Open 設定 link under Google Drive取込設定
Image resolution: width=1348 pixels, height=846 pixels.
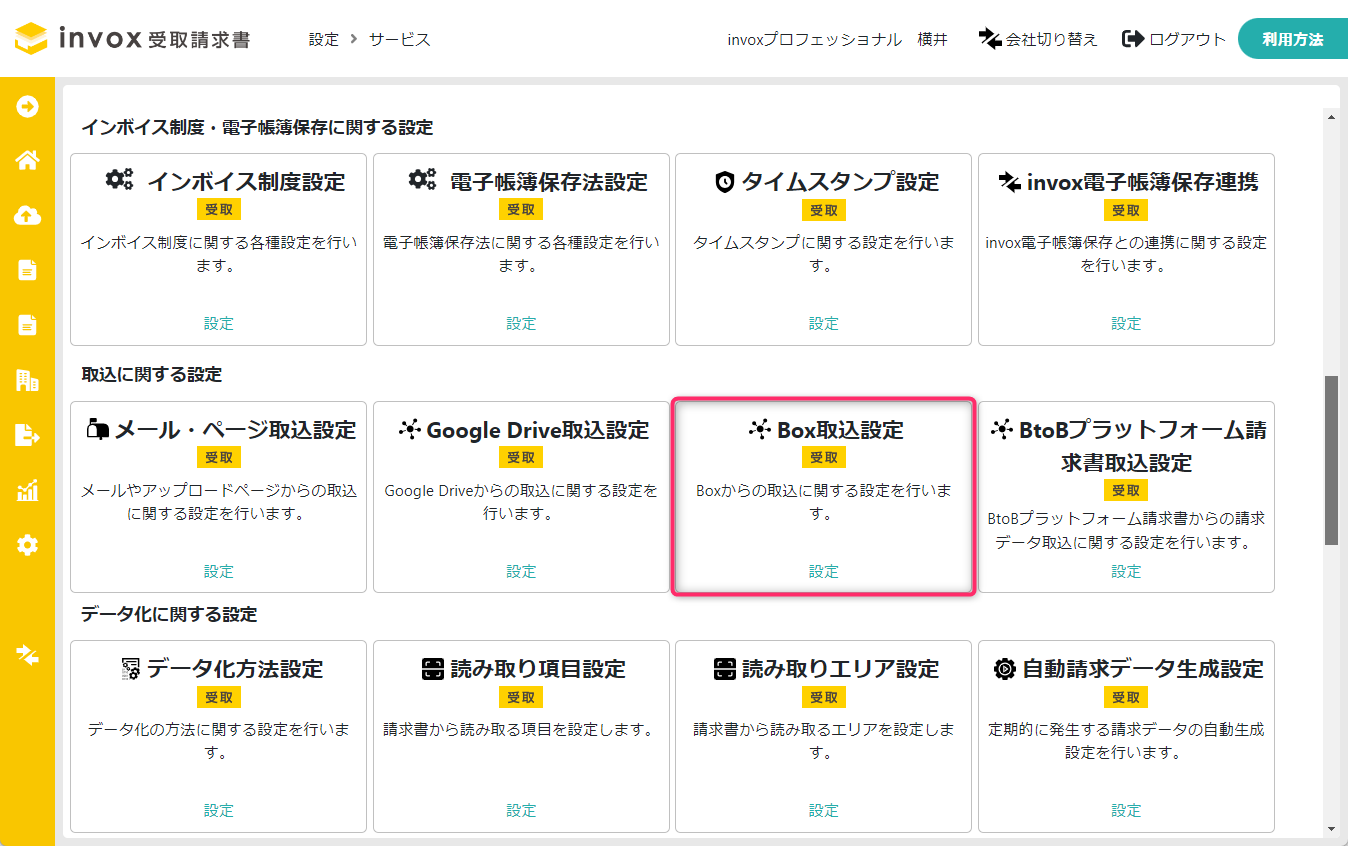coord(520,571)
